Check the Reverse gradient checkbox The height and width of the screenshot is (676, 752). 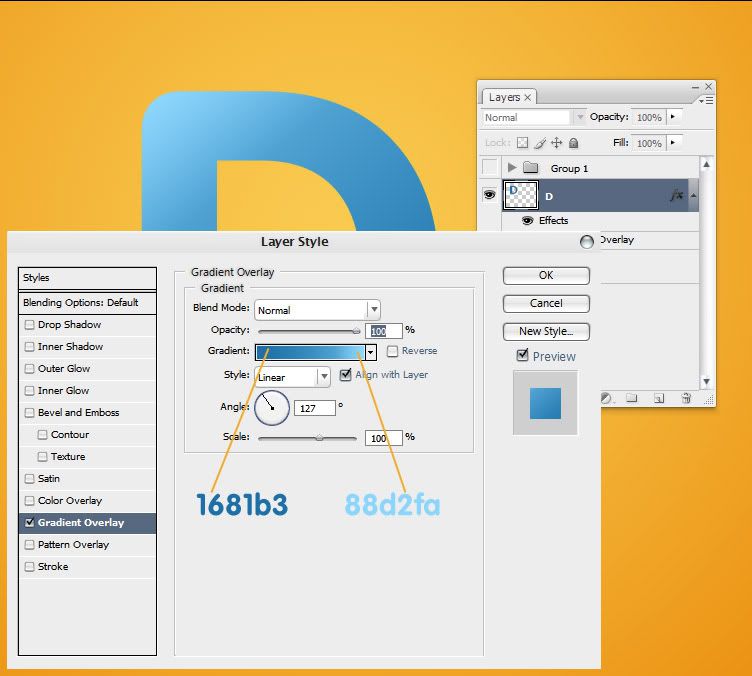tap(392, 351)
